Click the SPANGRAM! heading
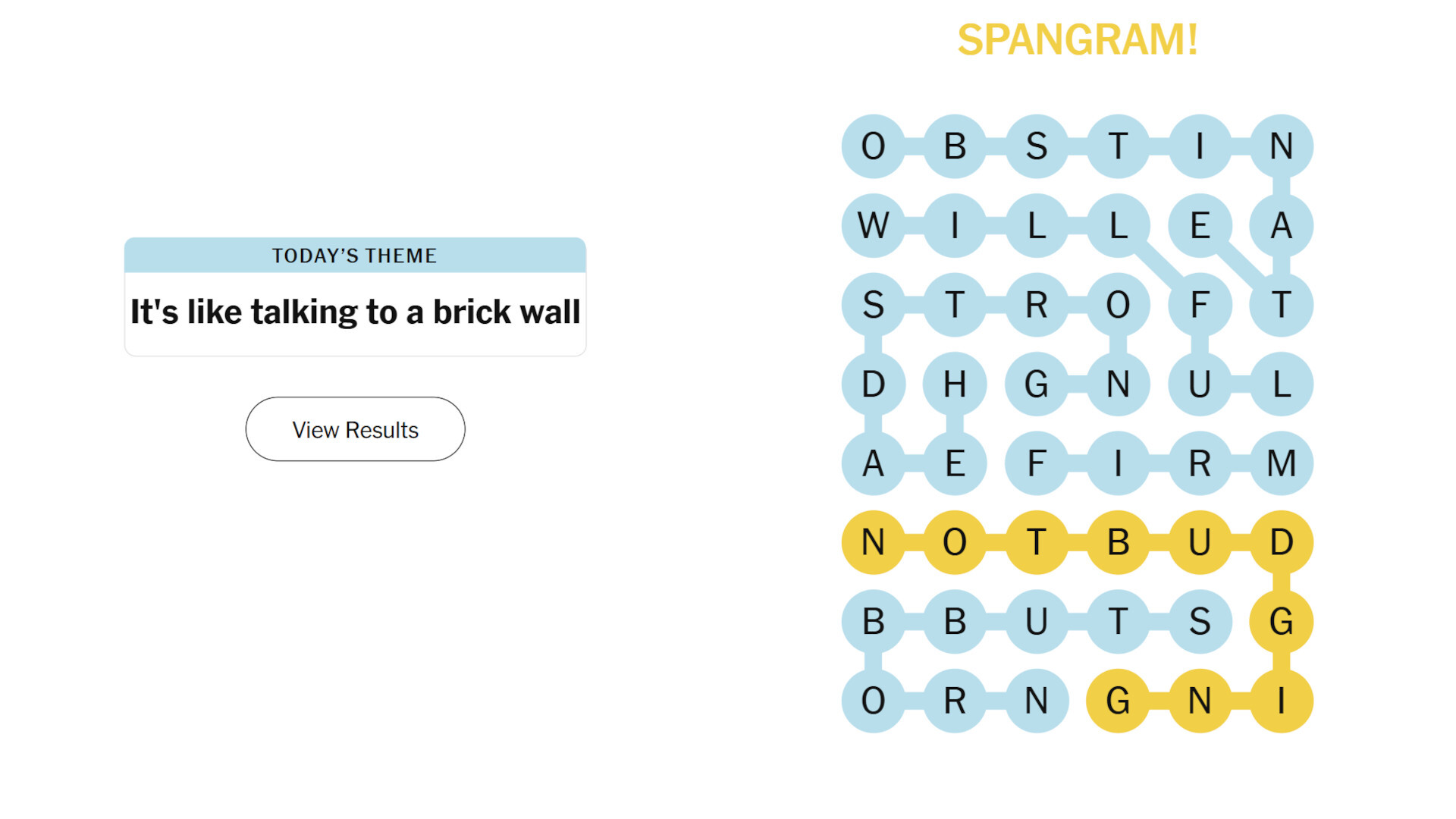This screenshot has width=1456, height=819. tap(1078, 39)
